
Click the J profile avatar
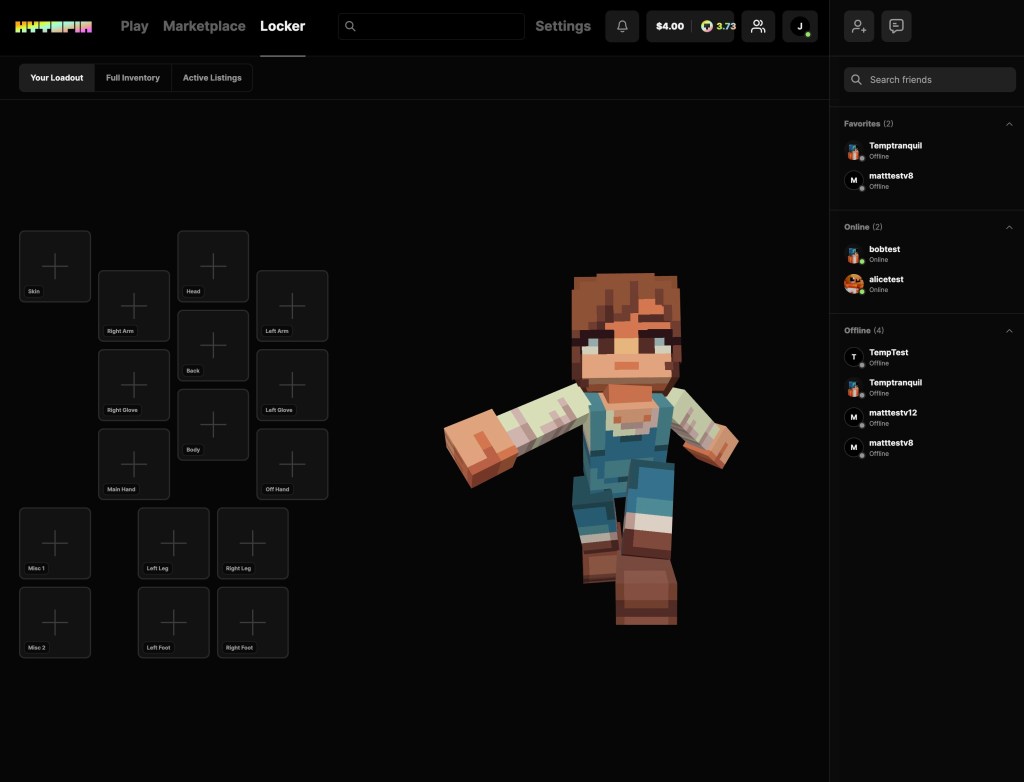click(800, 26)
